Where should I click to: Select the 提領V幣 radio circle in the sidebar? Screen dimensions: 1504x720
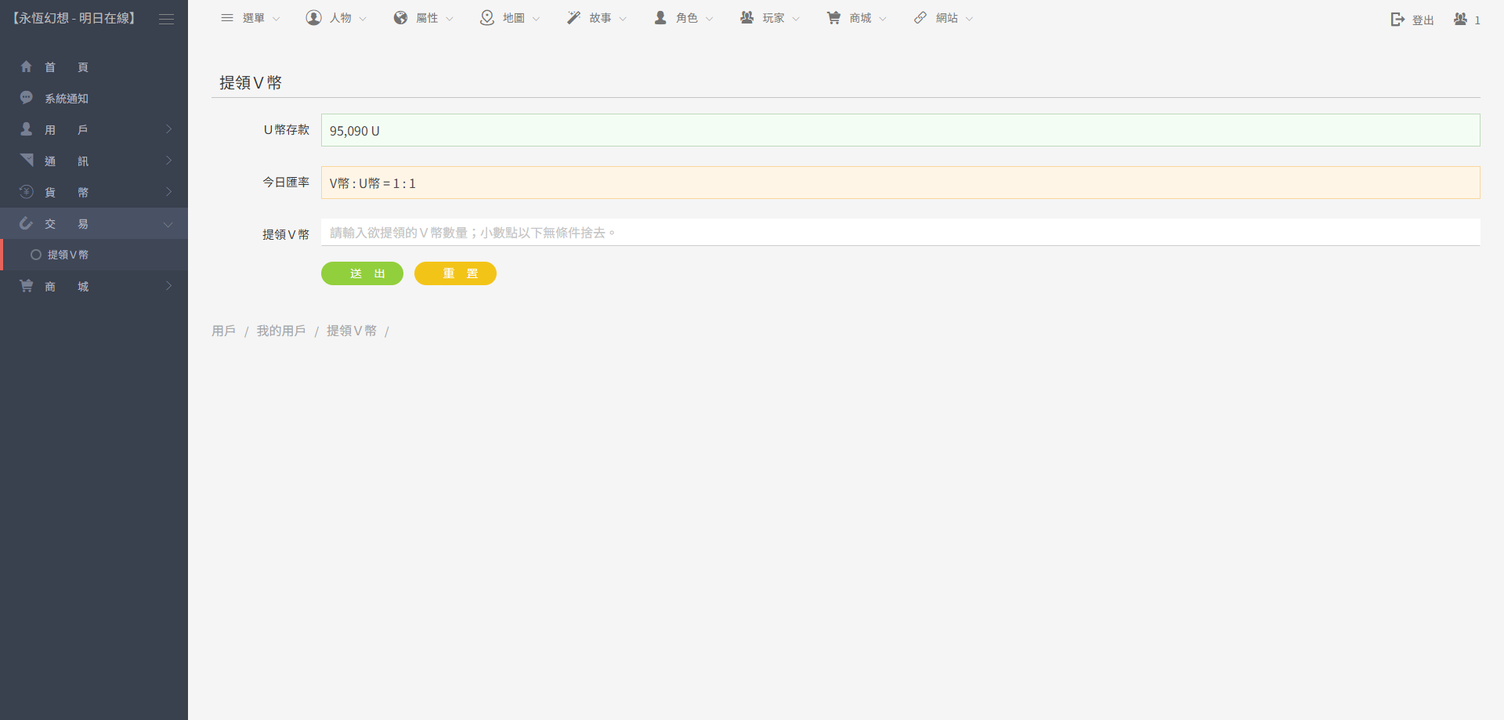click(x=36, y=255)
